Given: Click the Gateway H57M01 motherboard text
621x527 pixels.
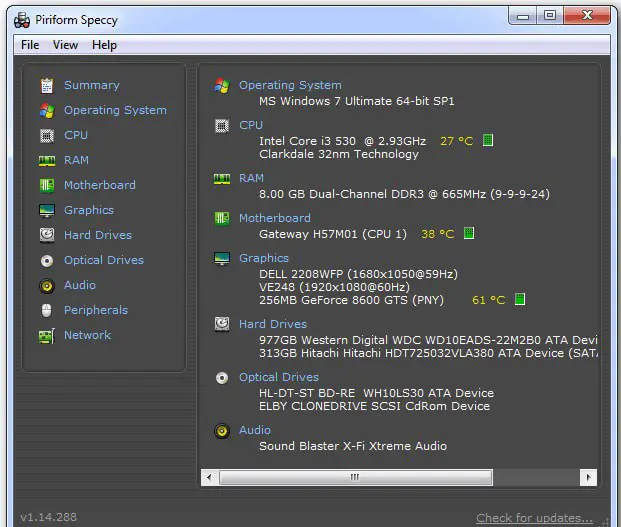Looking at the screenshot, I should point(333,234).
